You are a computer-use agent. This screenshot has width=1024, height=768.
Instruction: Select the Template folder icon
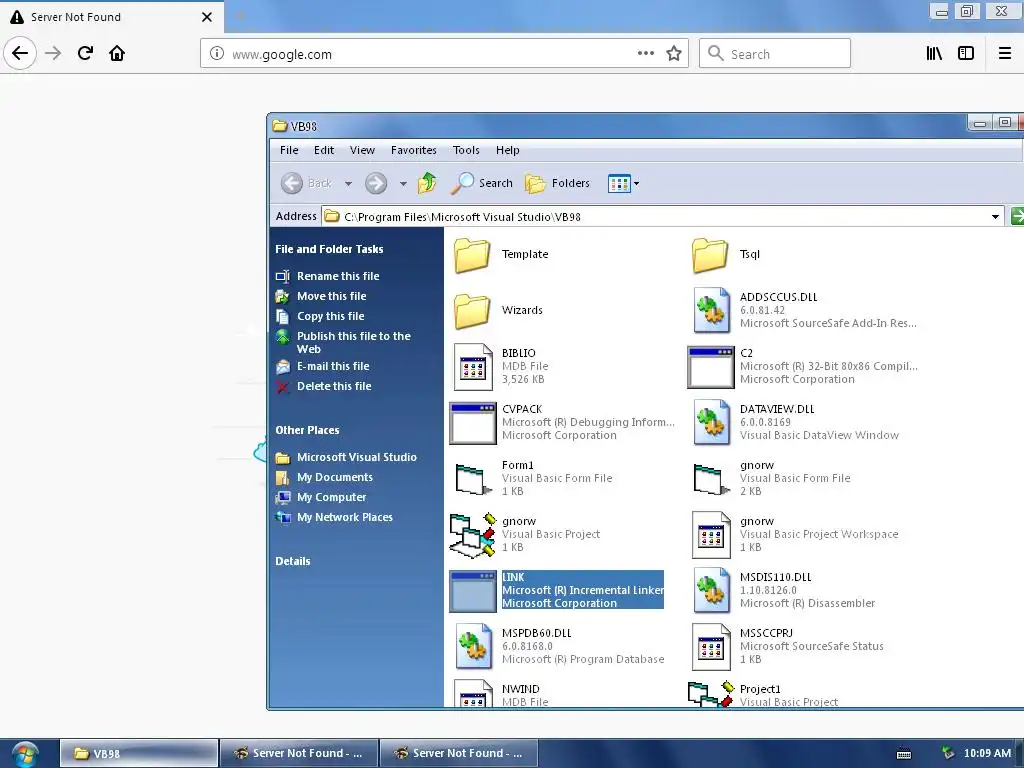click(472, 255)
